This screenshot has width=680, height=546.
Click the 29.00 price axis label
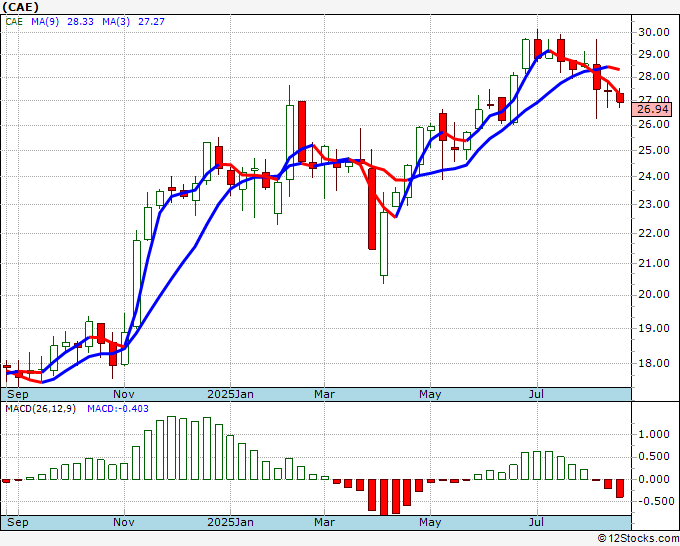[x=654, y=55]
